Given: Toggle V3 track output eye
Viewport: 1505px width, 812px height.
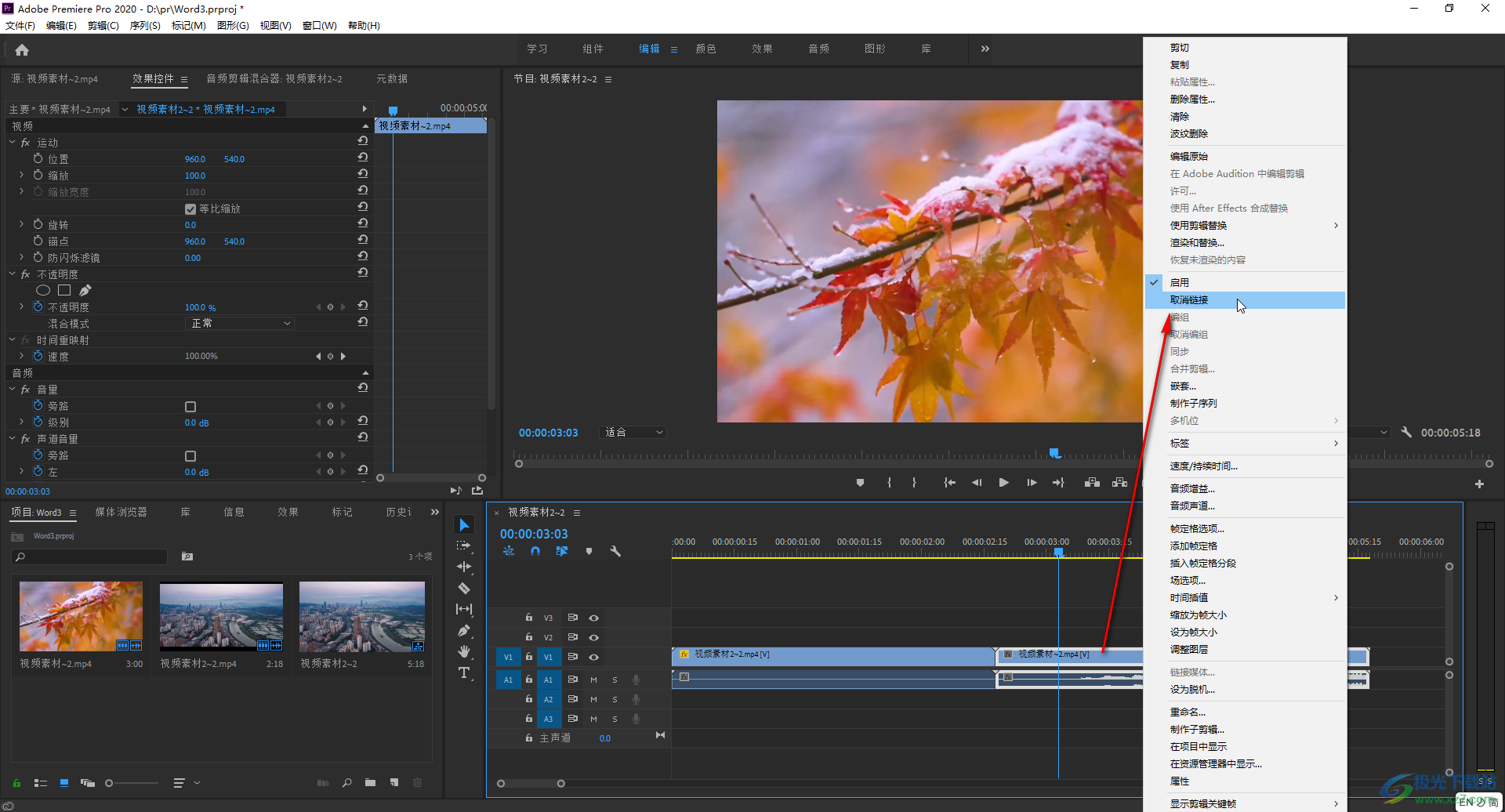Looking at the screenshot, I should 593,618.
